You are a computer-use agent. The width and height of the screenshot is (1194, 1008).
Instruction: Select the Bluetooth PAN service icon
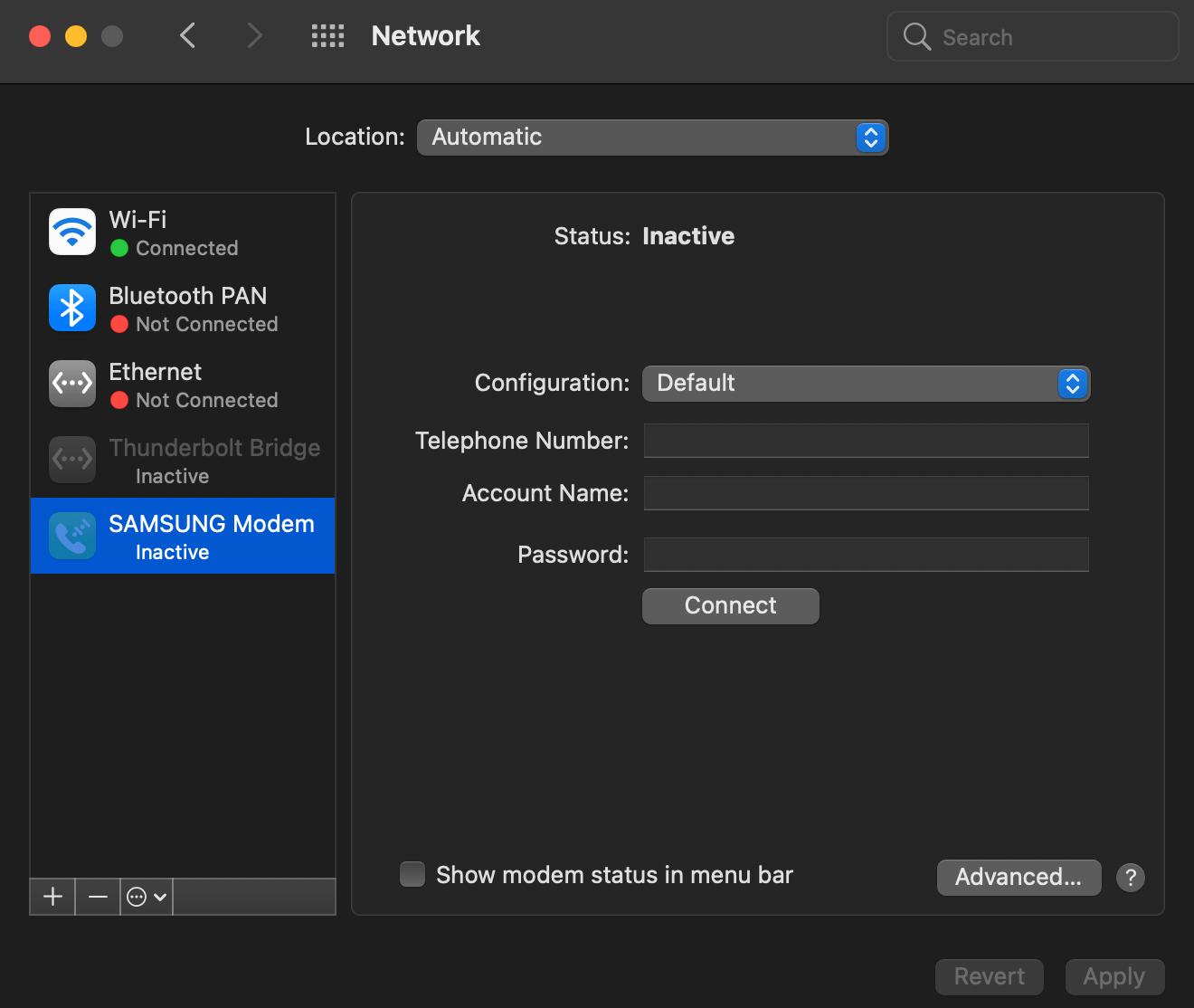pyautogui.click(x=72, y=308)
